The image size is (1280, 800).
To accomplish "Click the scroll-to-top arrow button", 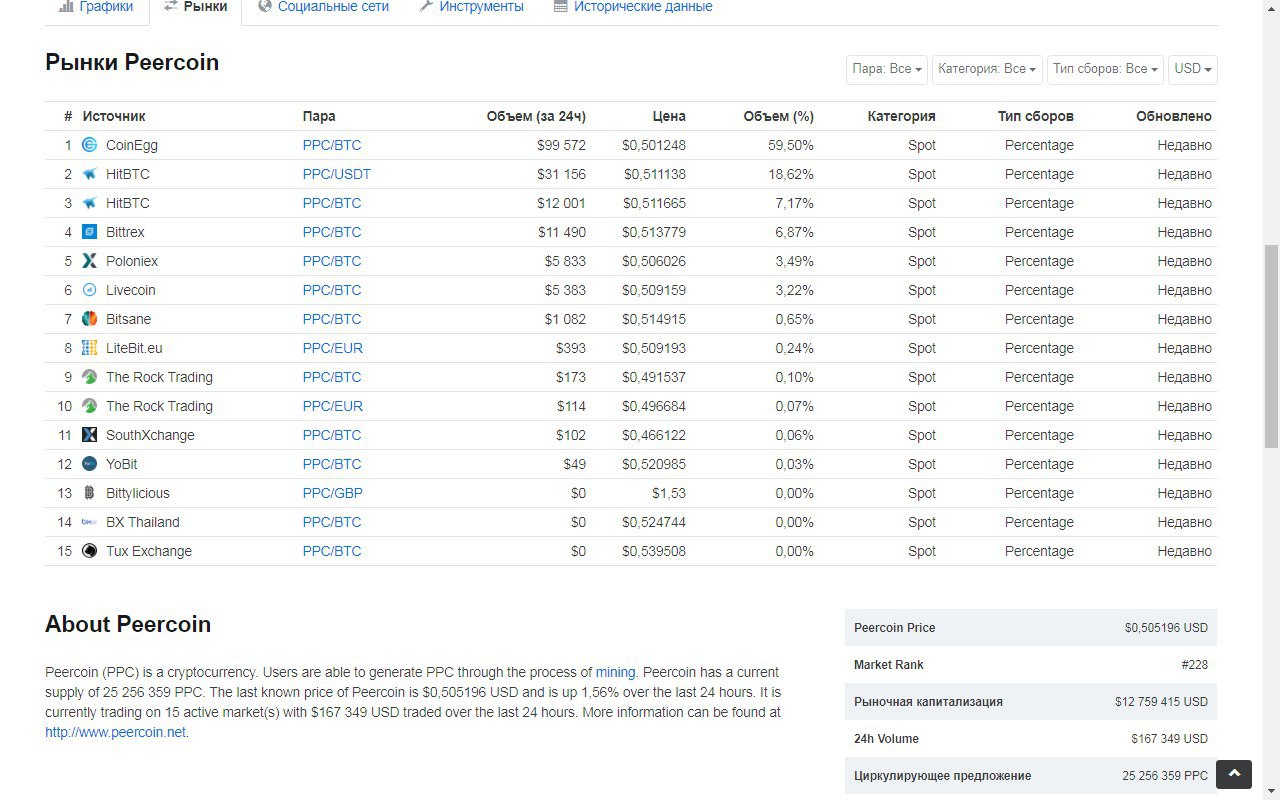I will point(1234,774).
